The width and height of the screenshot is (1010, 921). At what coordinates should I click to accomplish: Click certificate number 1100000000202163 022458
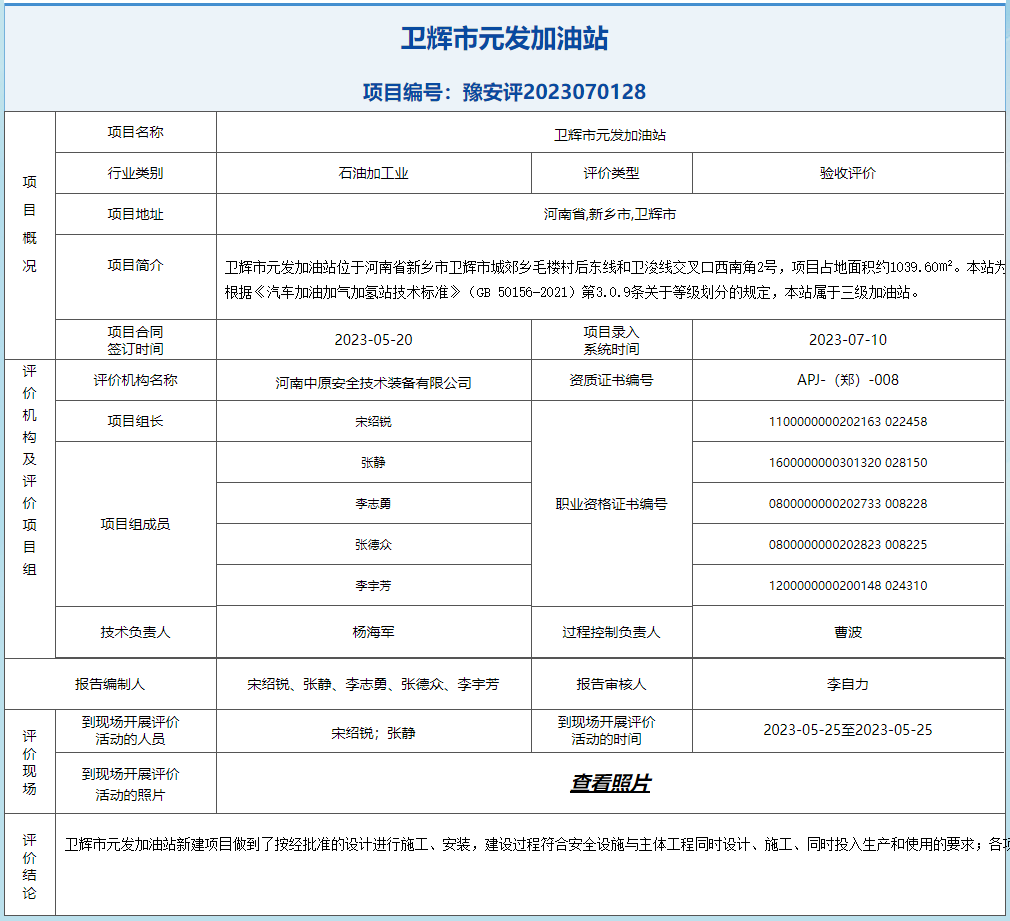848,421
